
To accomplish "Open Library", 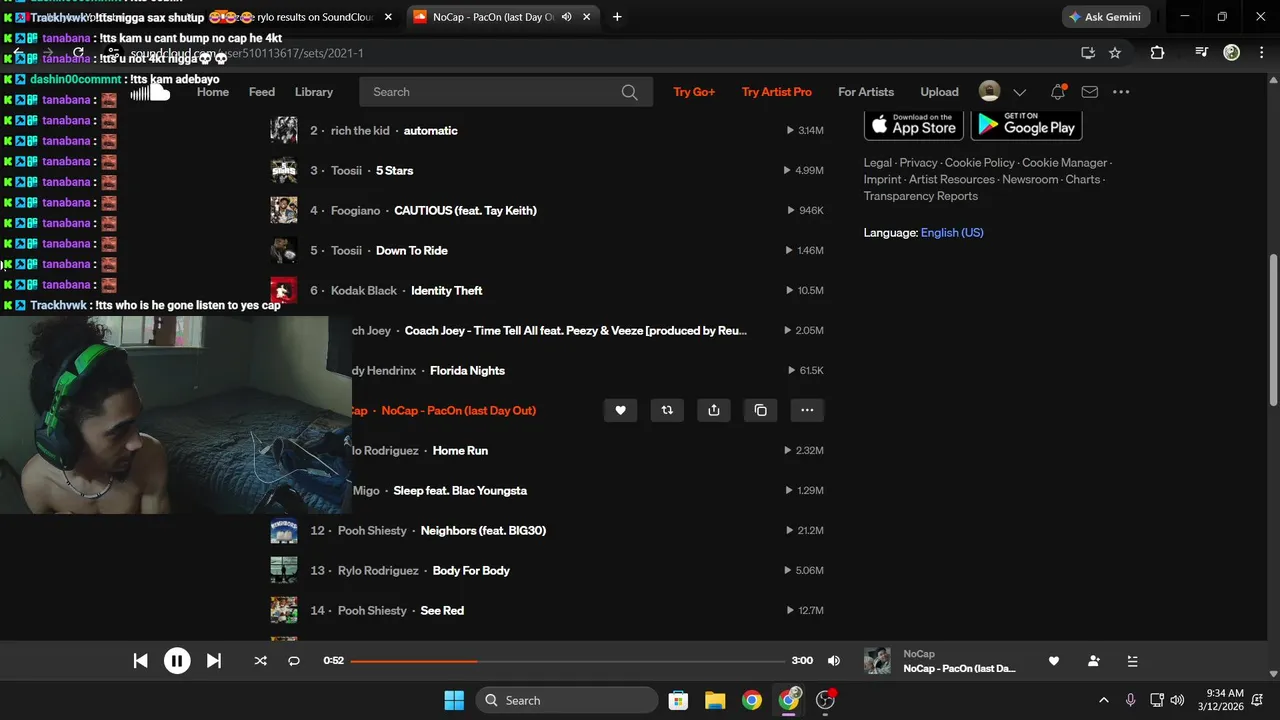I will (x=314, y=92).
